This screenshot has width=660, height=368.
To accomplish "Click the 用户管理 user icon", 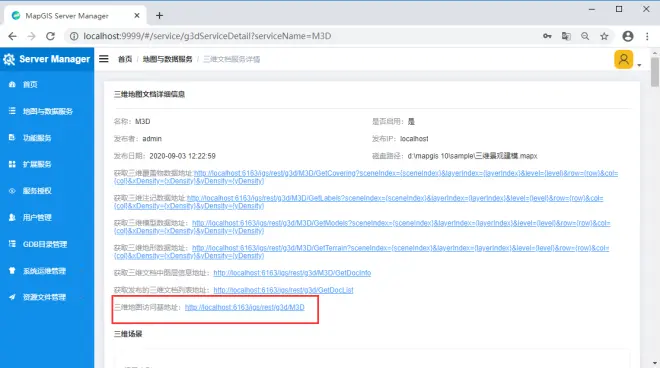I will point(12,217).
